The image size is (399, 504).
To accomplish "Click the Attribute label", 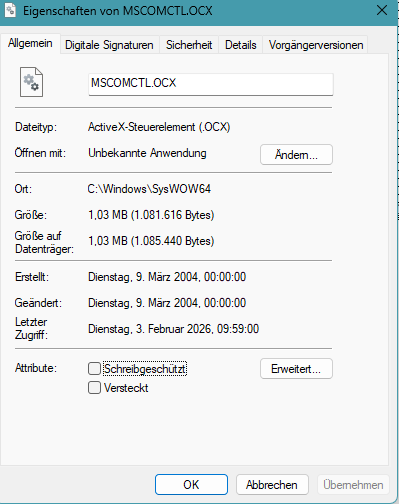I will pyautogui.click(x=36, y=368).
